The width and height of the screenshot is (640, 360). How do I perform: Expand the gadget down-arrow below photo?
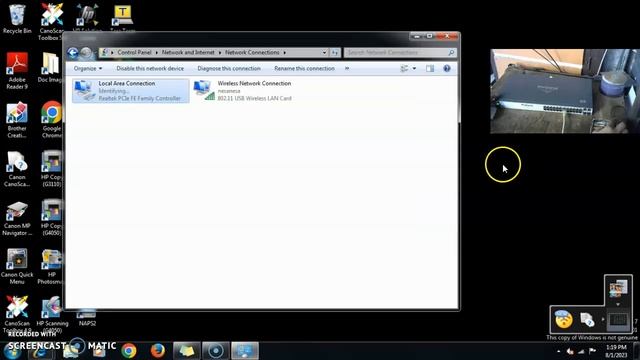[618, 304]
